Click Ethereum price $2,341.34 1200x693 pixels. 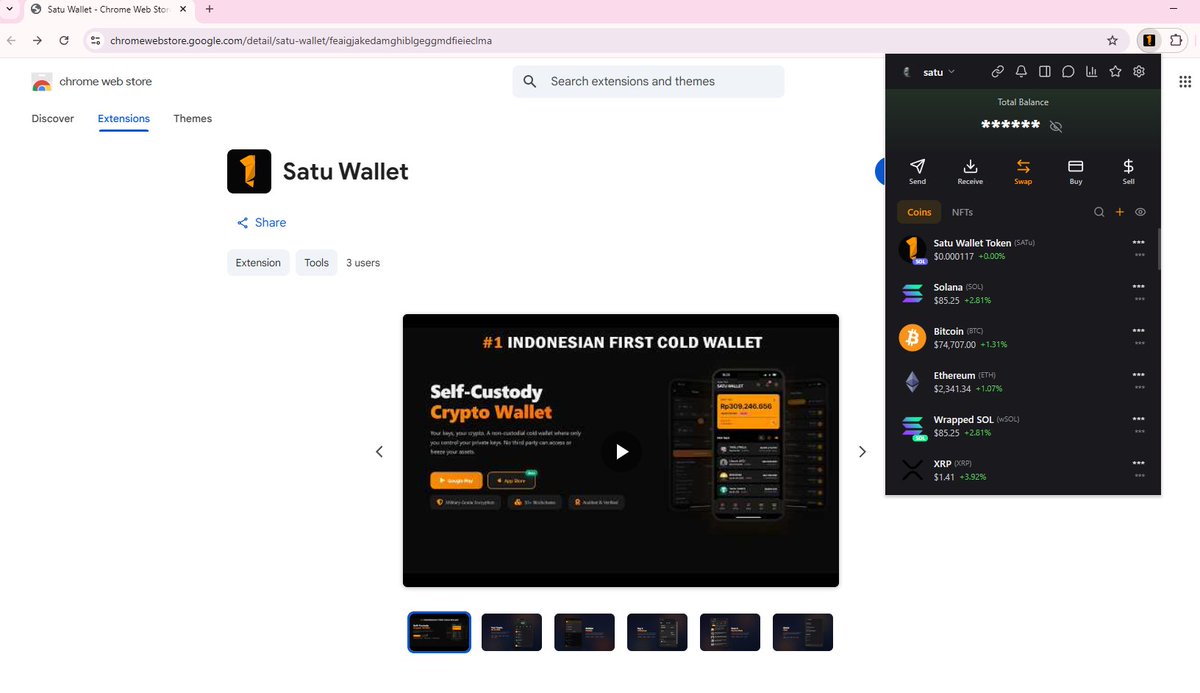click(952, 388)
